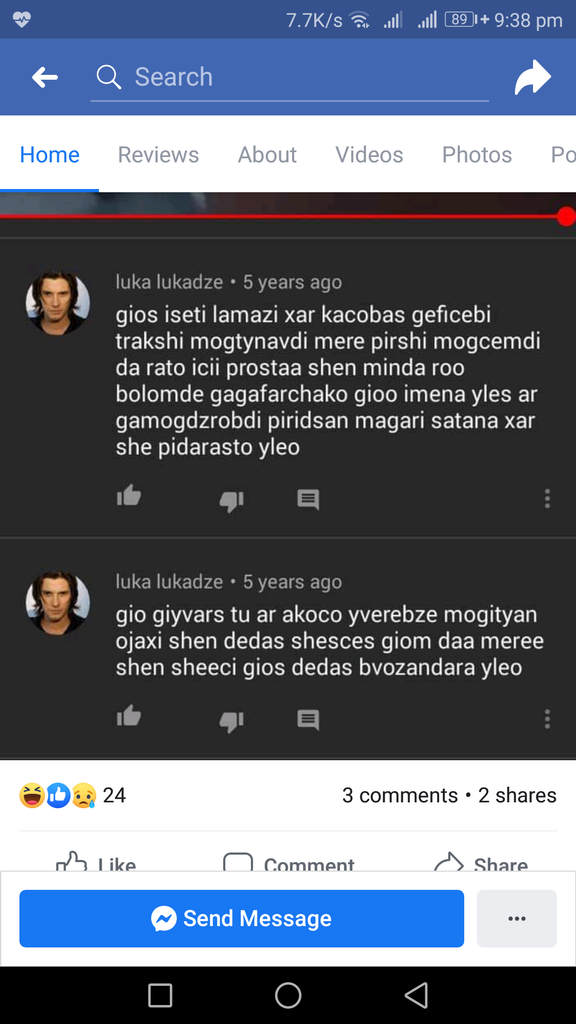
Task: Open the more options ellipsis button
Action: click(x=517, y=918)
